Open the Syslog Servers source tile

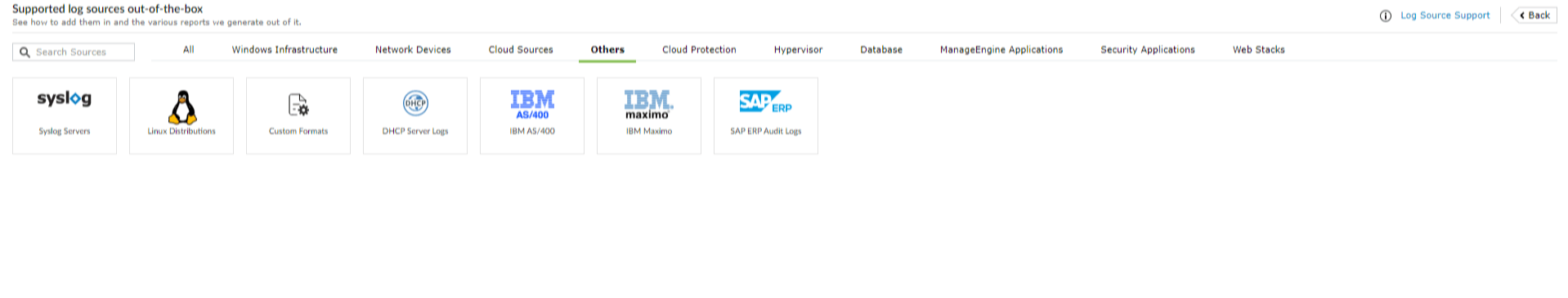pos(65,115)
